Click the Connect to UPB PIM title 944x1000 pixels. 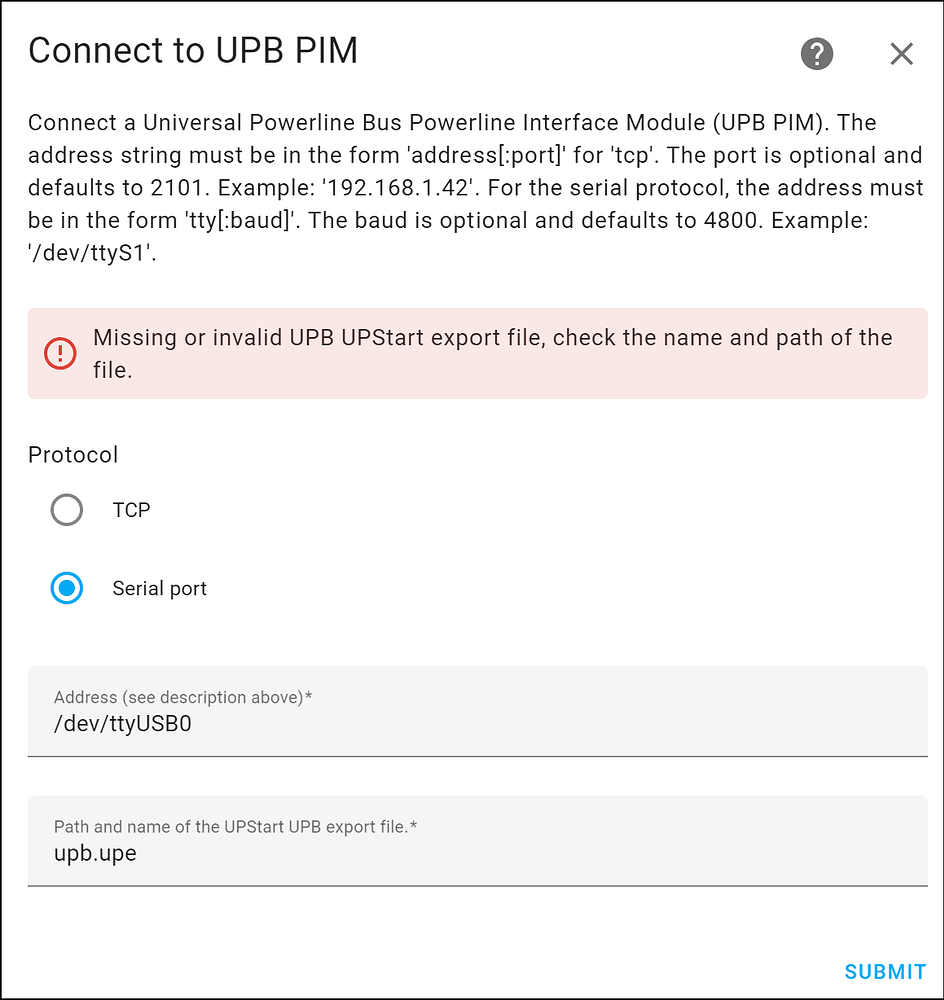195,50
